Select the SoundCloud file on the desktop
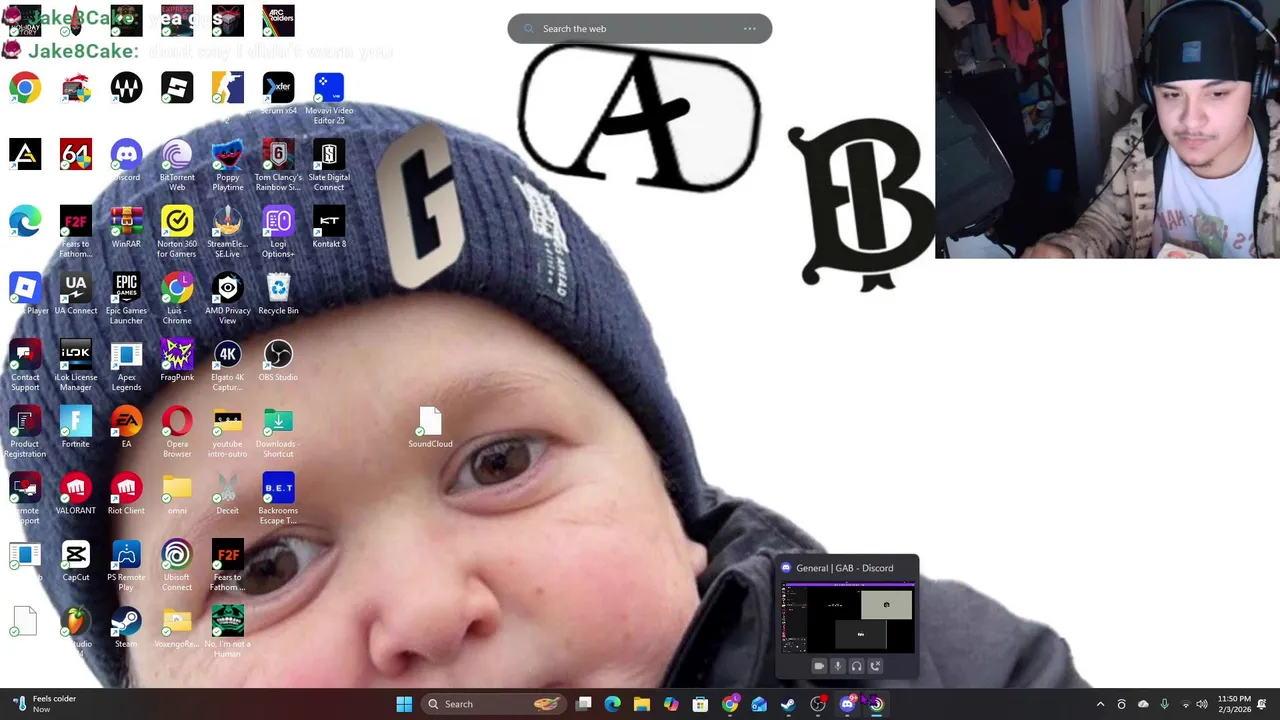The height and width of the screenshot is (720, 1280). (430, 428)
